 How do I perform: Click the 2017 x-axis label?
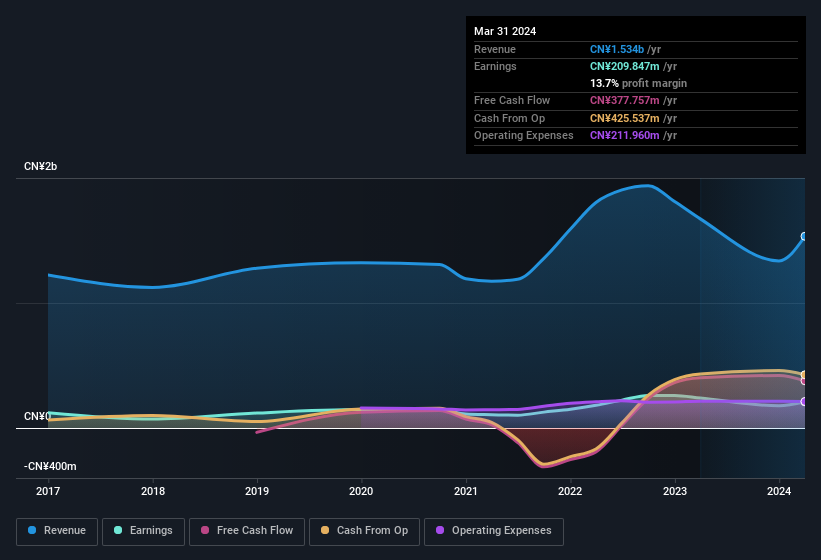click(48, 491)
